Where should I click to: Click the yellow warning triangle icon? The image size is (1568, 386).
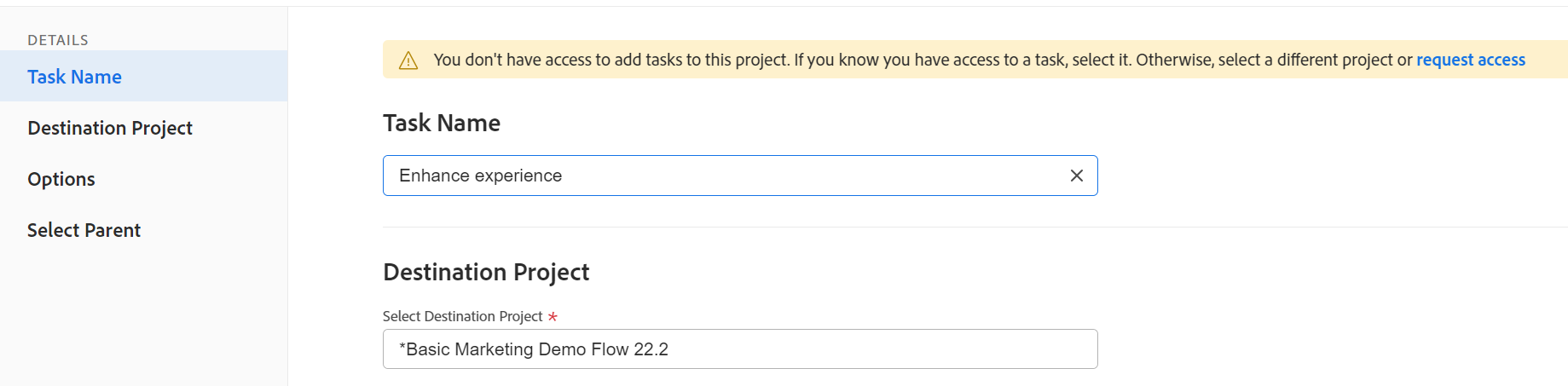tap(408, 60)
